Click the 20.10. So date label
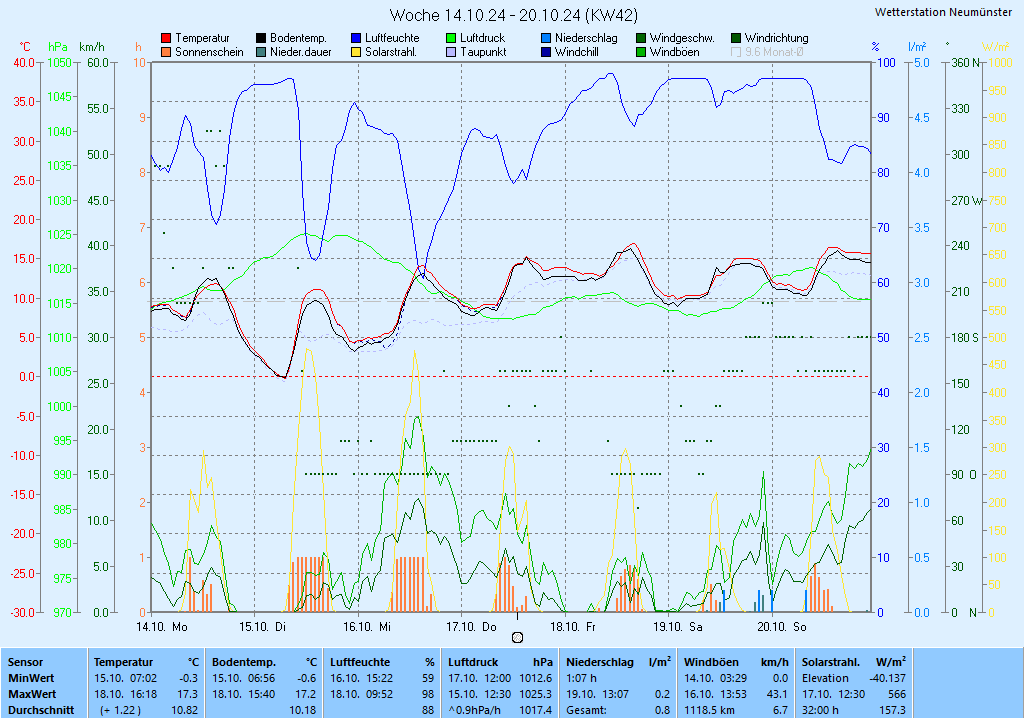This screenshot has height=718, width=1024. pos(782,627)
